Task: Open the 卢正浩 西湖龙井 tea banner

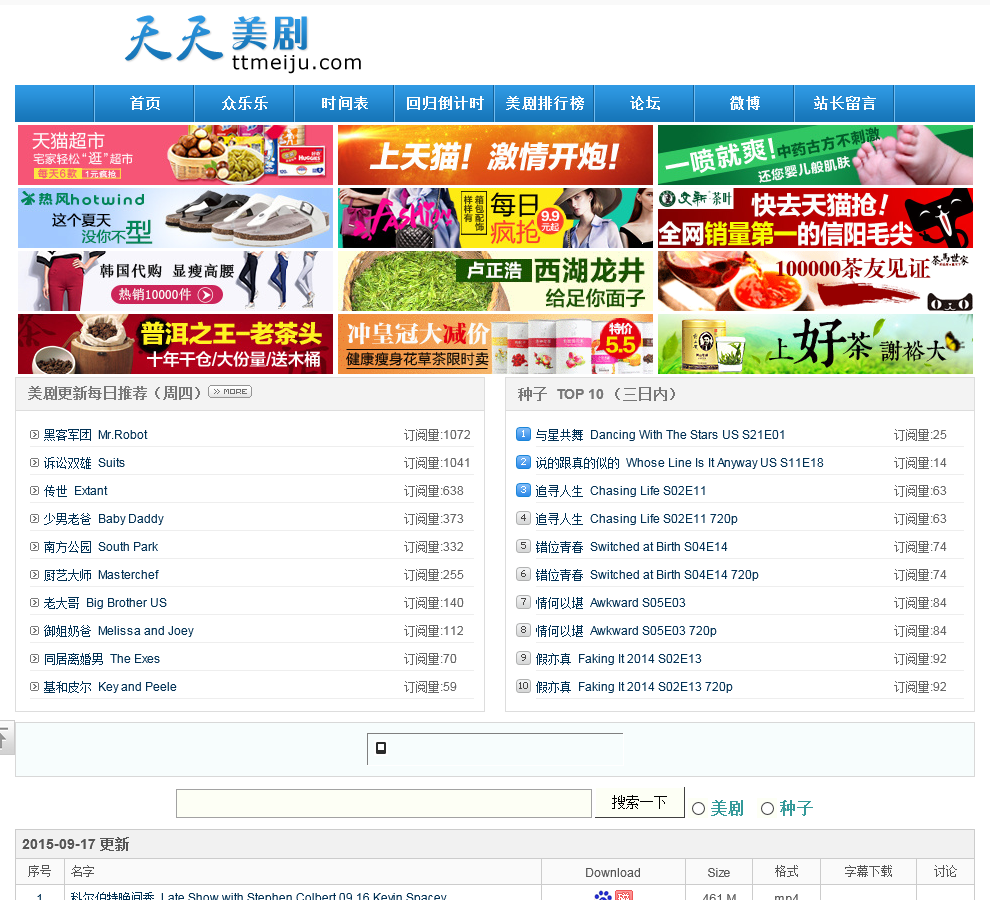Action: [x=495, y=281]
